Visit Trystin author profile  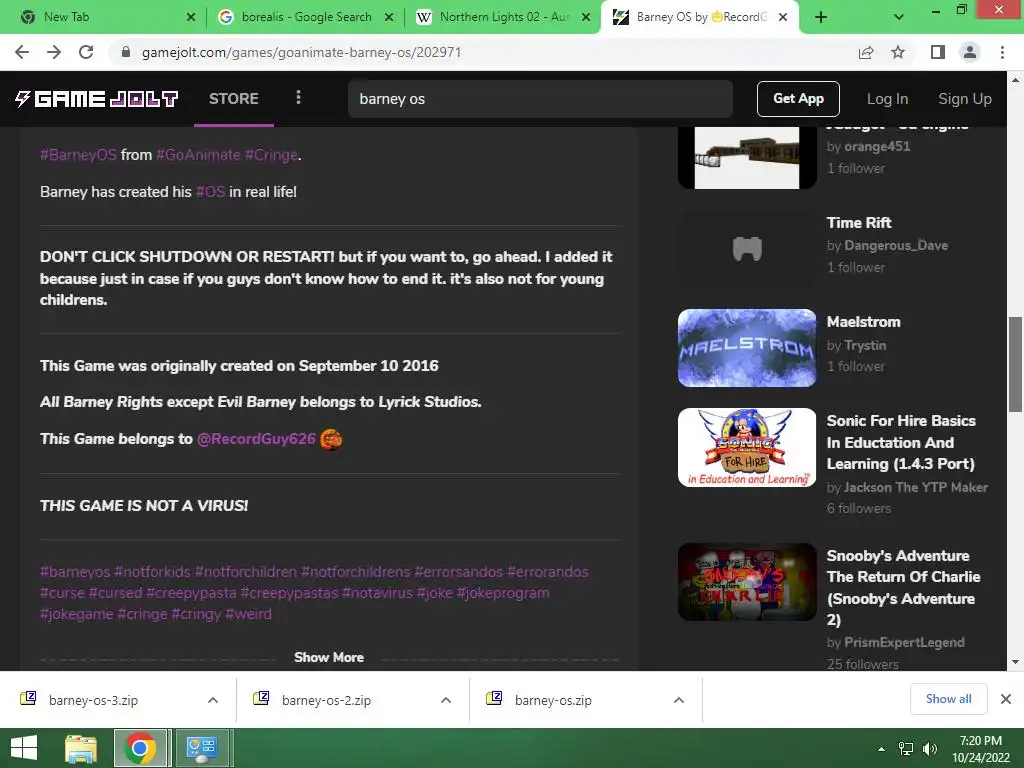coord(865,345)
